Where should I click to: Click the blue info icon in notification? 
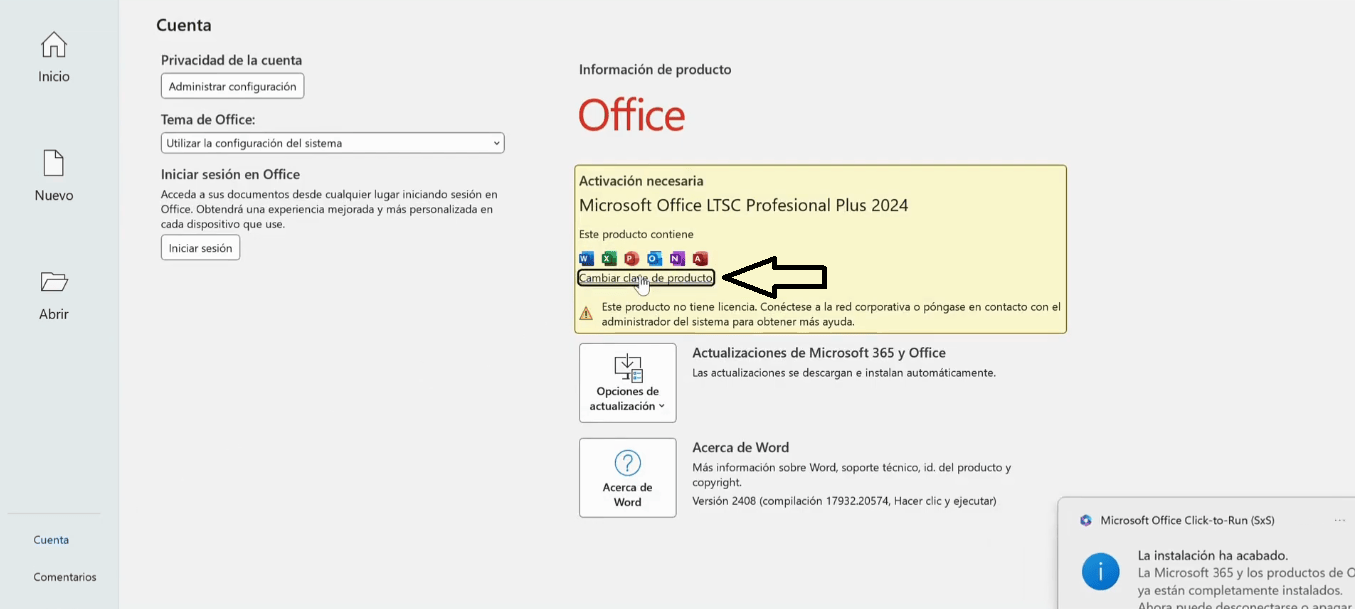coord(1101,572)
